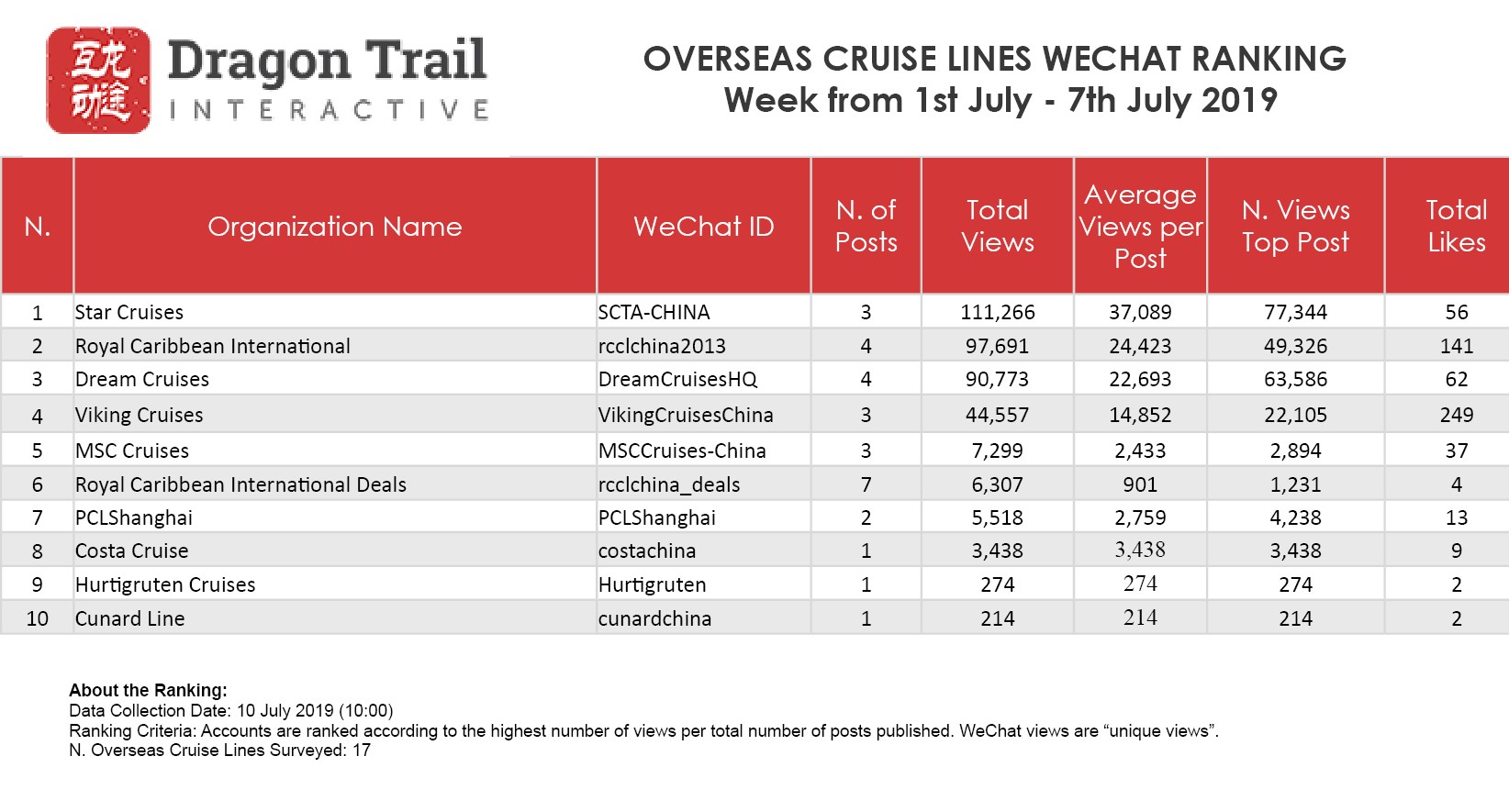Click the N. Views Top Post header

(1296, 227)
